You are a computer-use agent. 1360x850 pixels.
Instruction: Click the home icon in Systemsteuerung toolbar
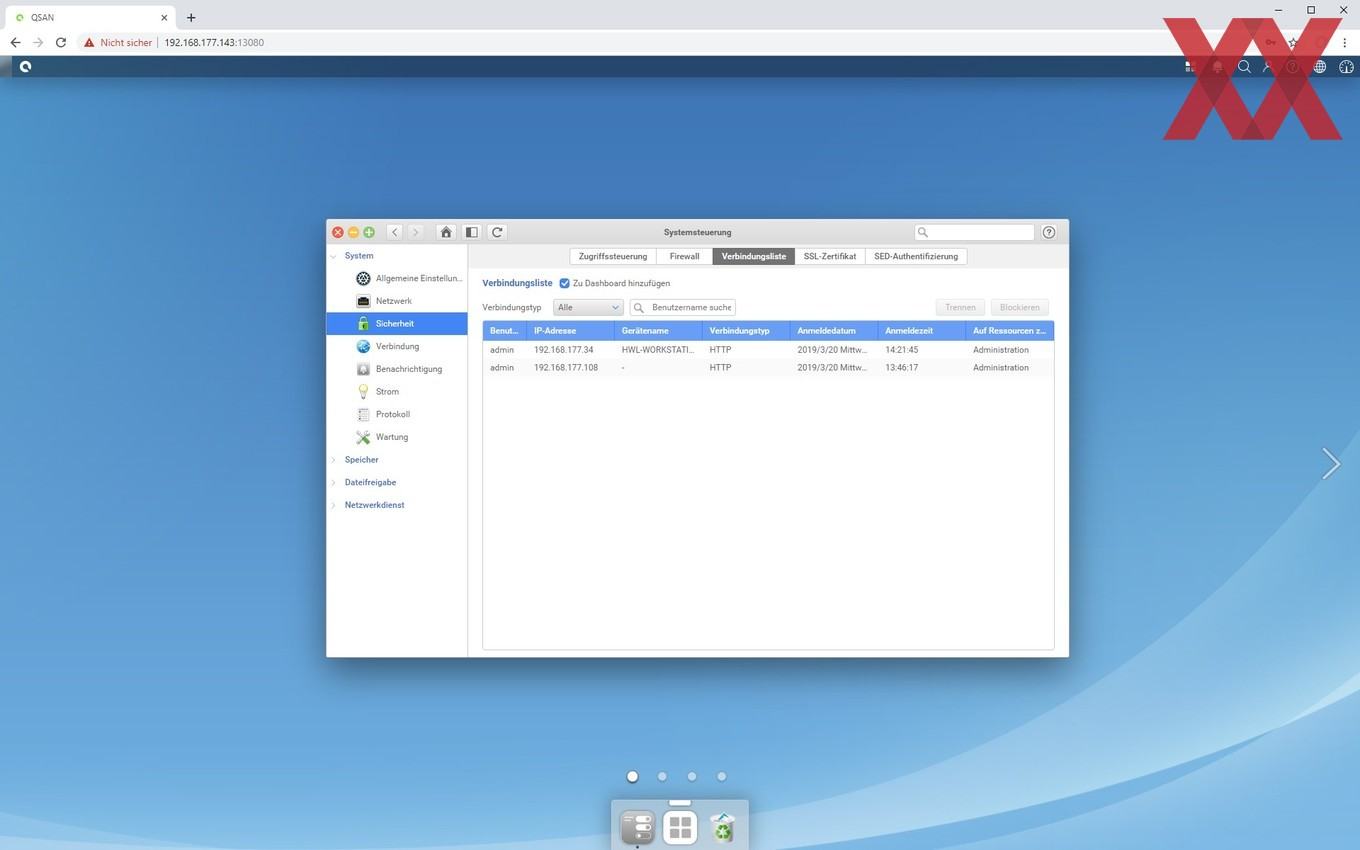(x=446, y=232)
